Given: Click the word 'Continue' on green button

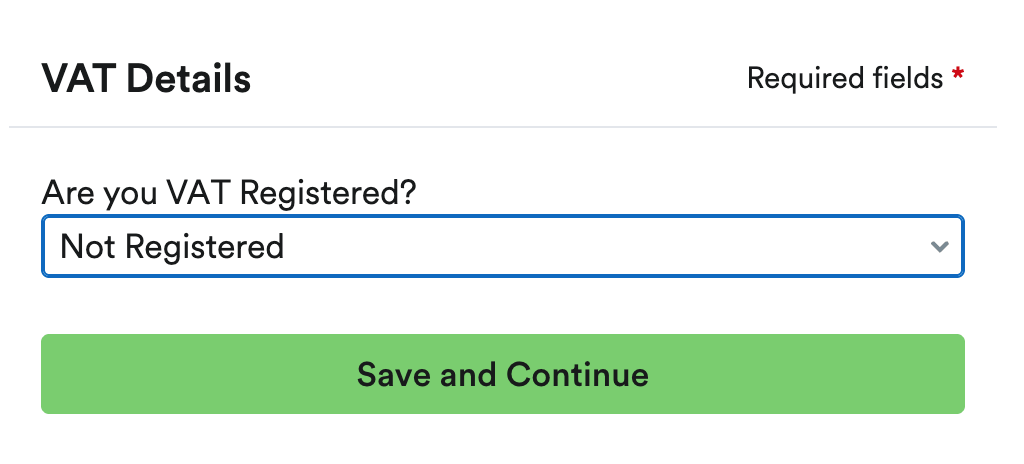Looking at the screenshot, I should point(577,374).
